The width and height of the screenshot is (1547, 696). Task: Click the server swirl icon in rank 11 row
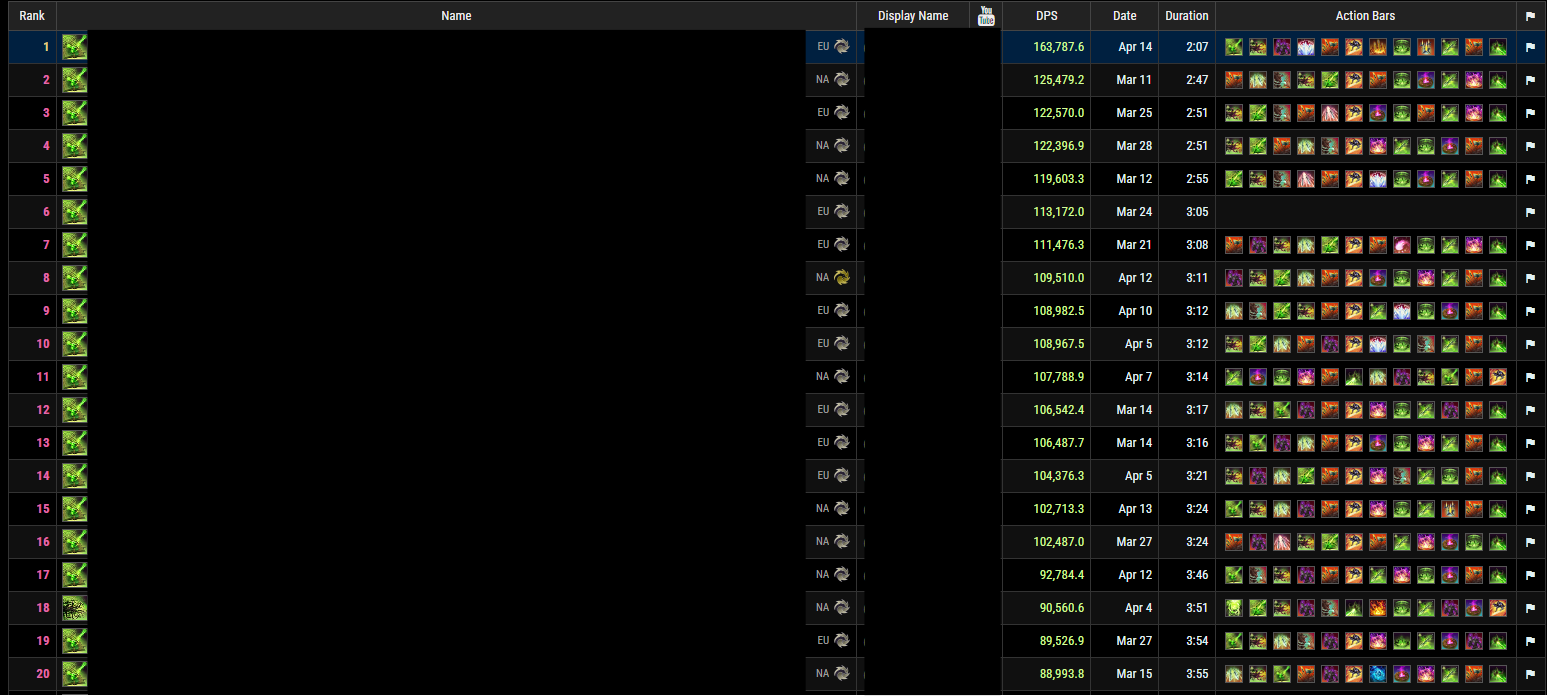pyautogui.click(x=842, y=376)
